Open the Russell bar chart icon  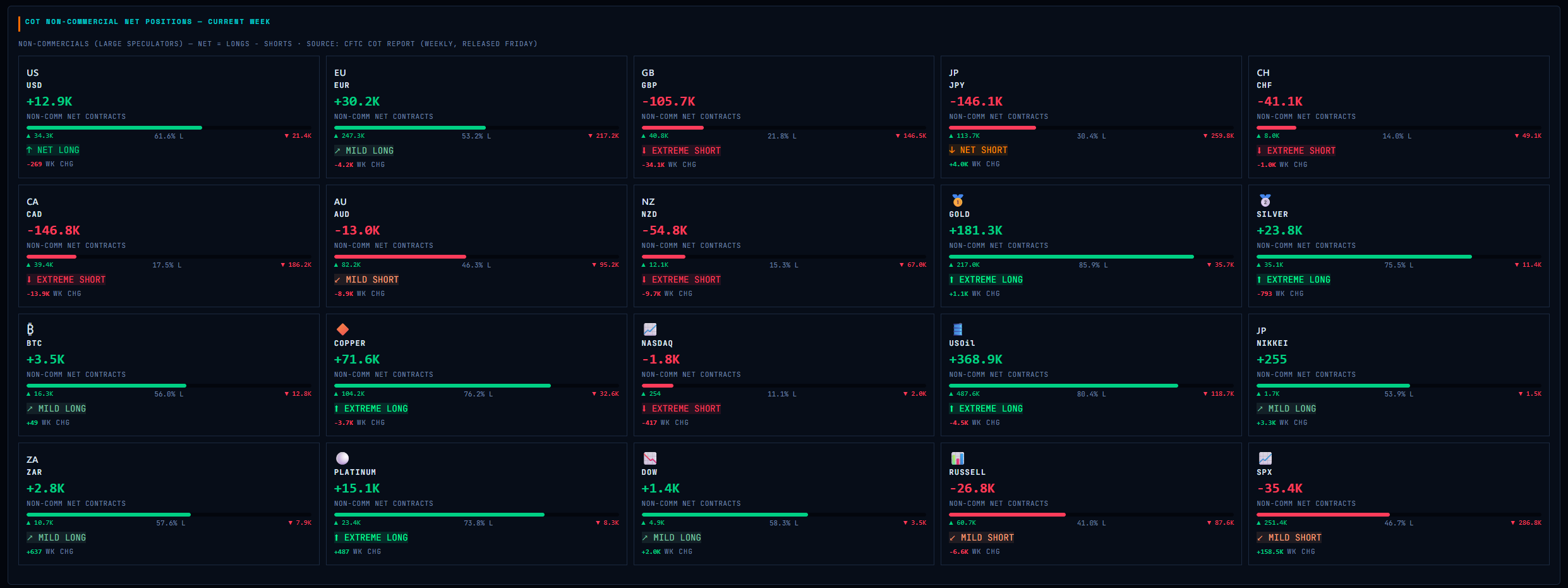coord(958,458)
